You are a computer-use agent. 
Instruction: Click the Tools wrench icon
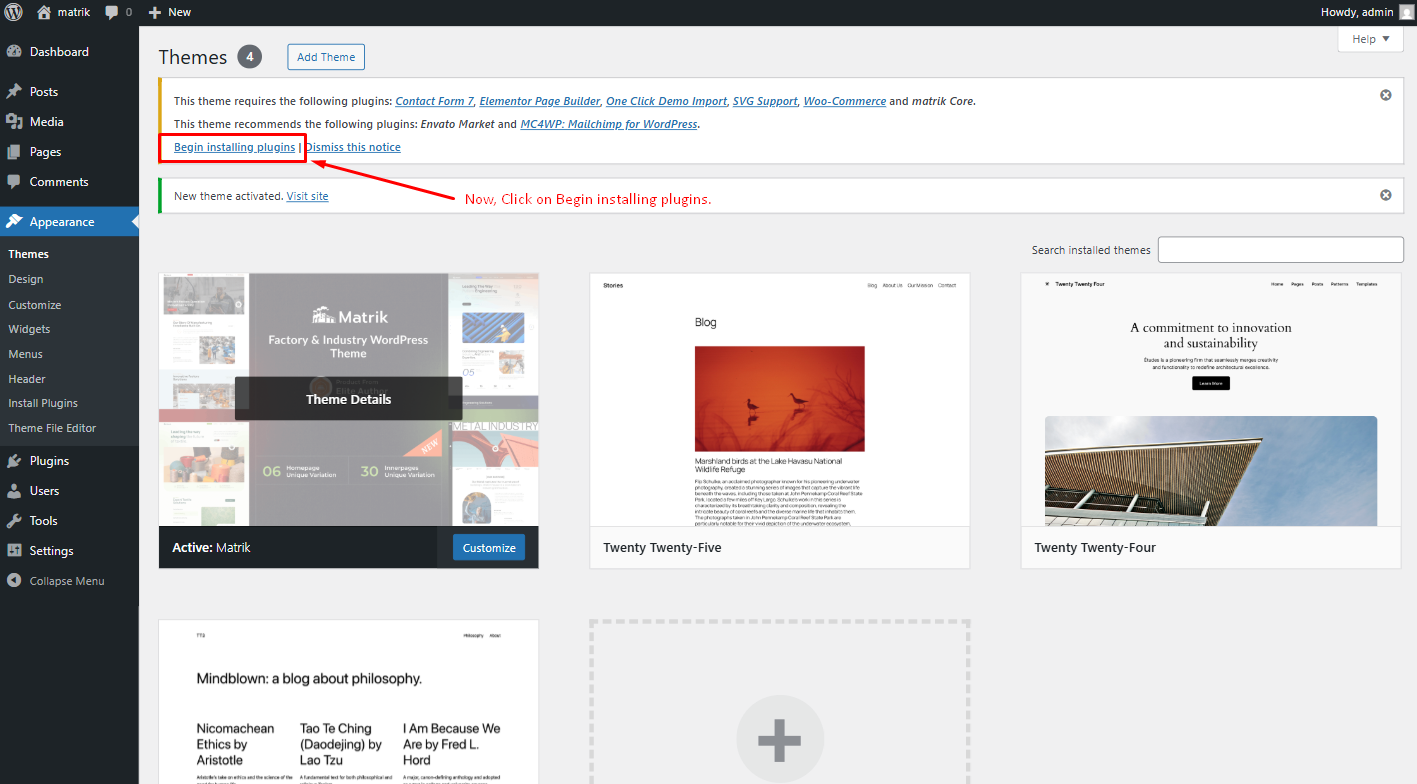click(14, 521)
